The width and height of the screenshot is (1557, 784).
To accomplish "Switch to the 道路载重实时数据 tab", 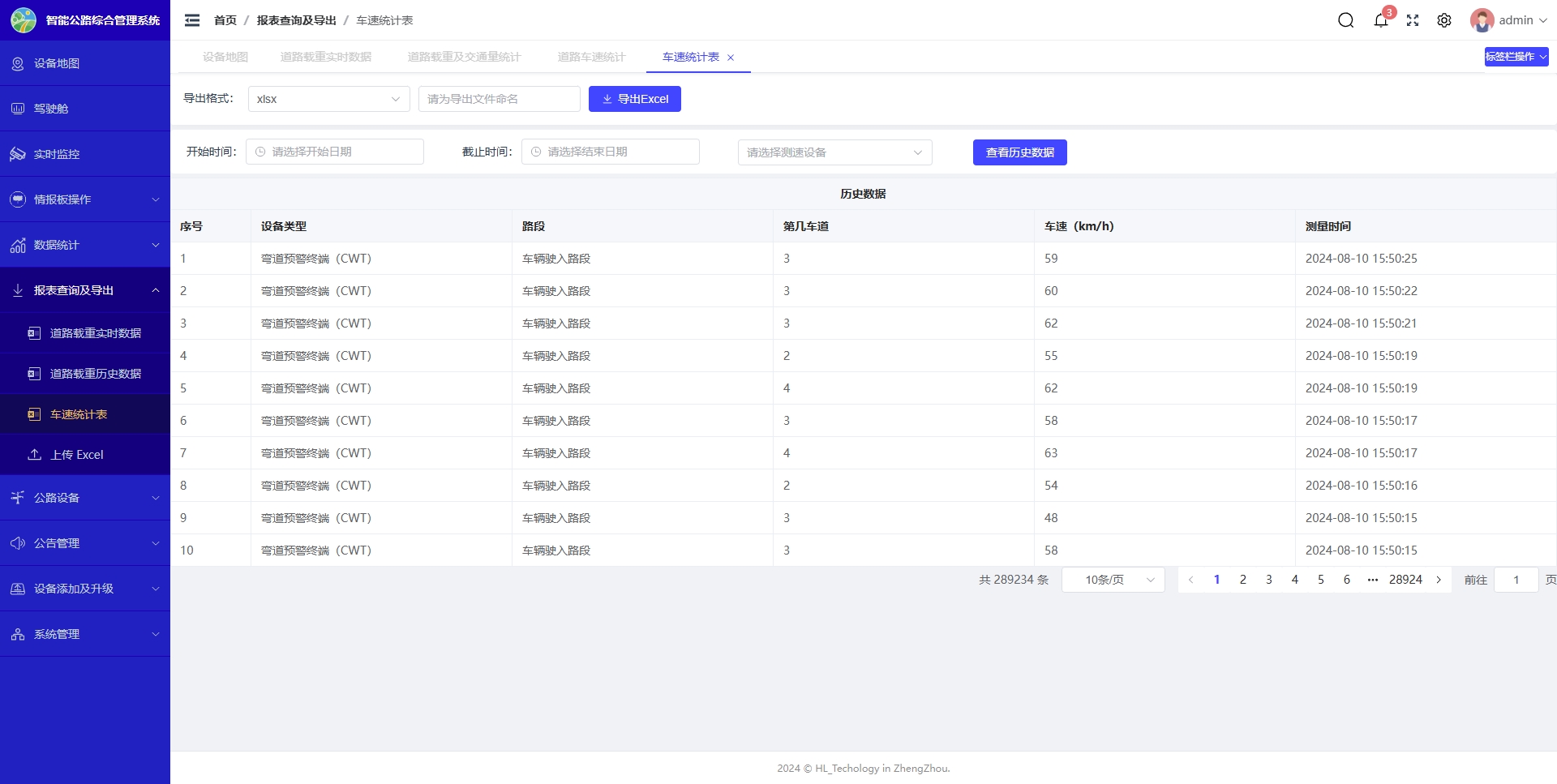I will [x=325, y=57].
